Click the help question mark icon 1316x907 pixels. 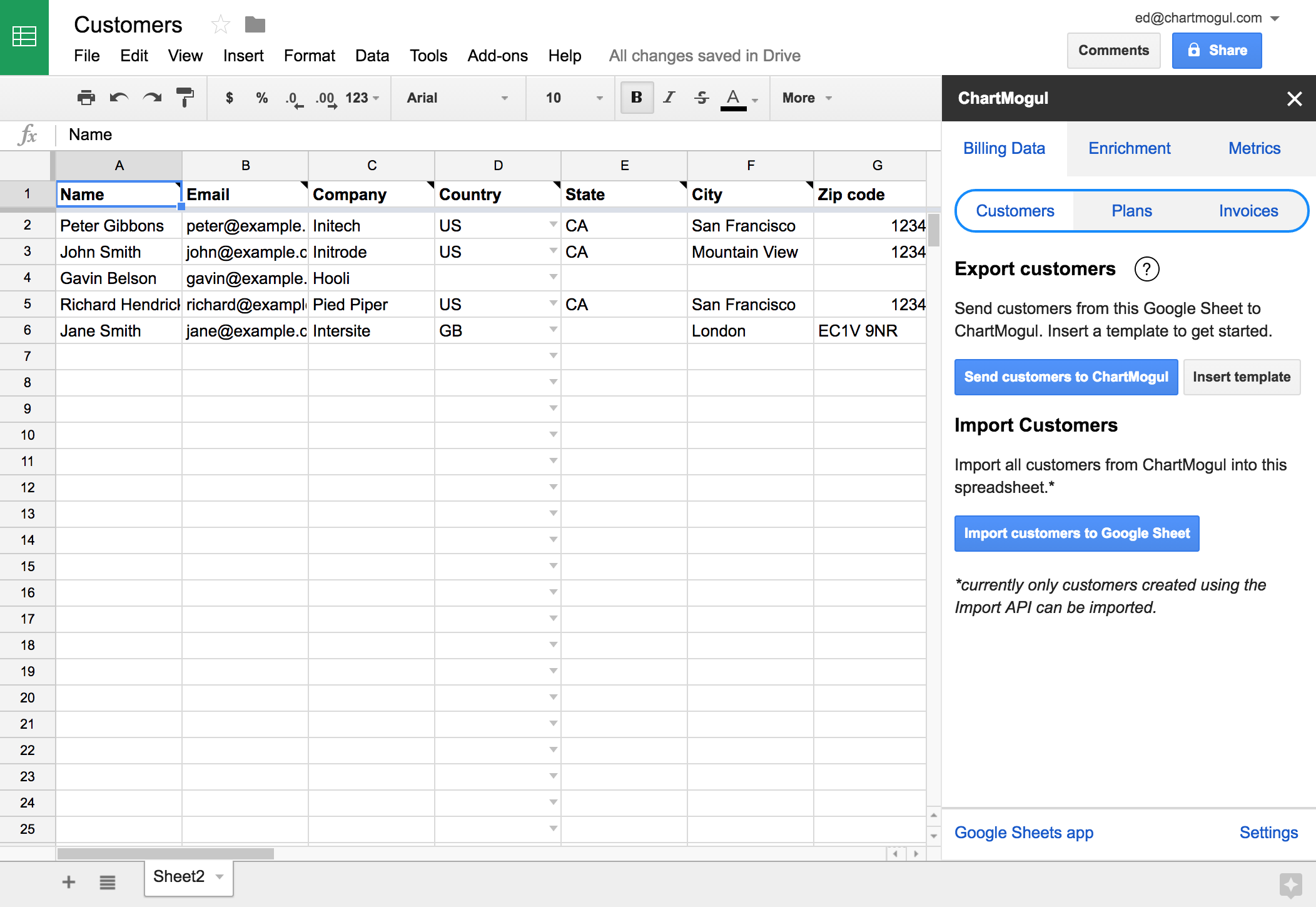[x=1146, y=269]
